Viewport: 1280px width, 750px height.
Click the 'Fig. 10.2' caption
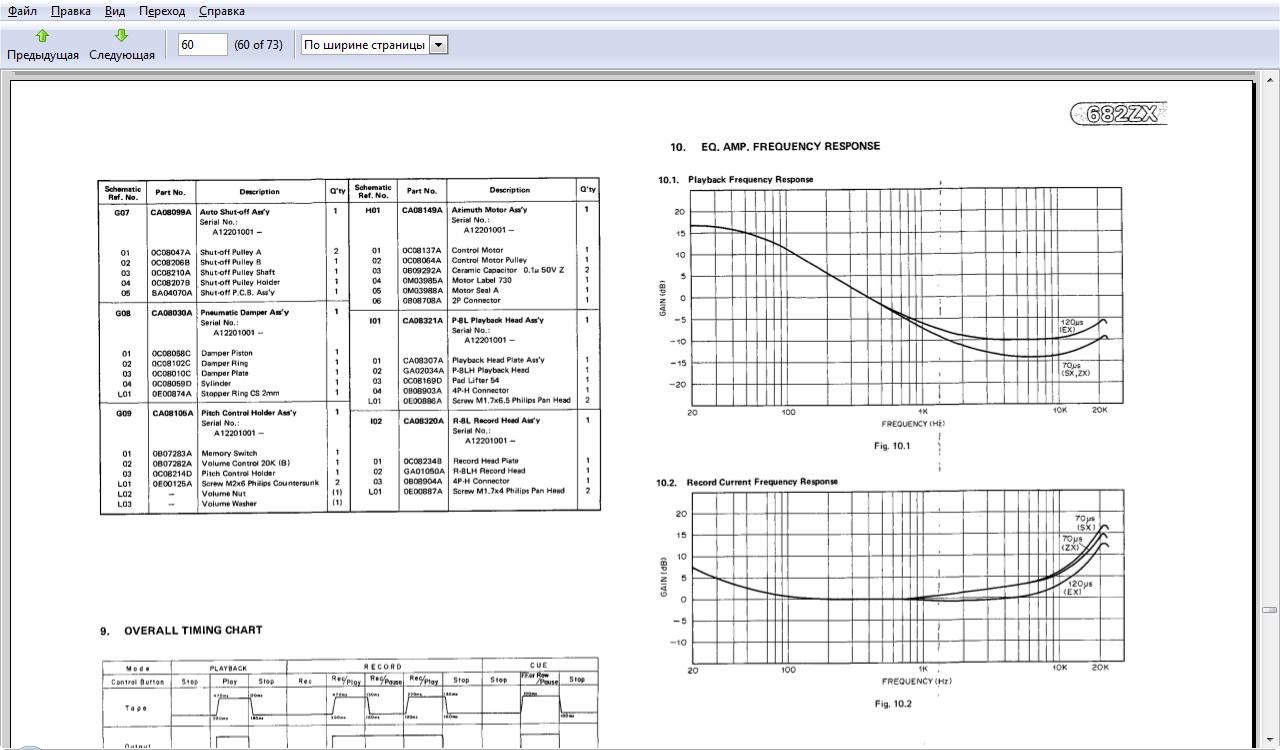(895, 704)
